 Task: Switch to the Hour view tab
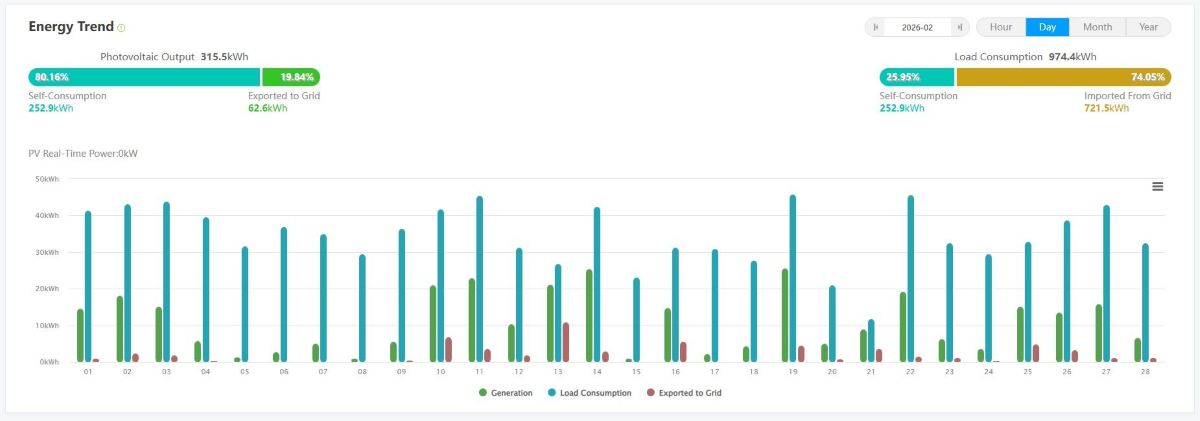(x=1000, y=27)
